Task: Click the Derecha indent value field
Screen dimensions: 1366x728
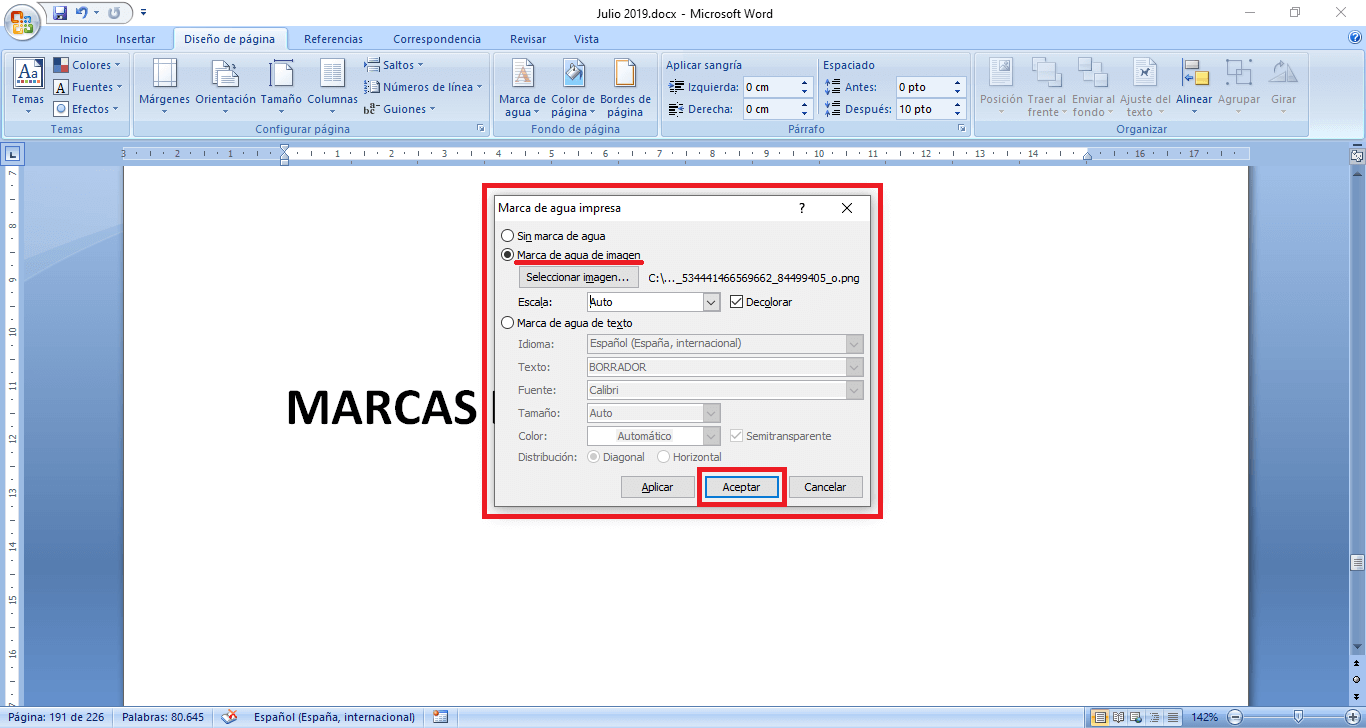Action: click(x=770, y=109)
